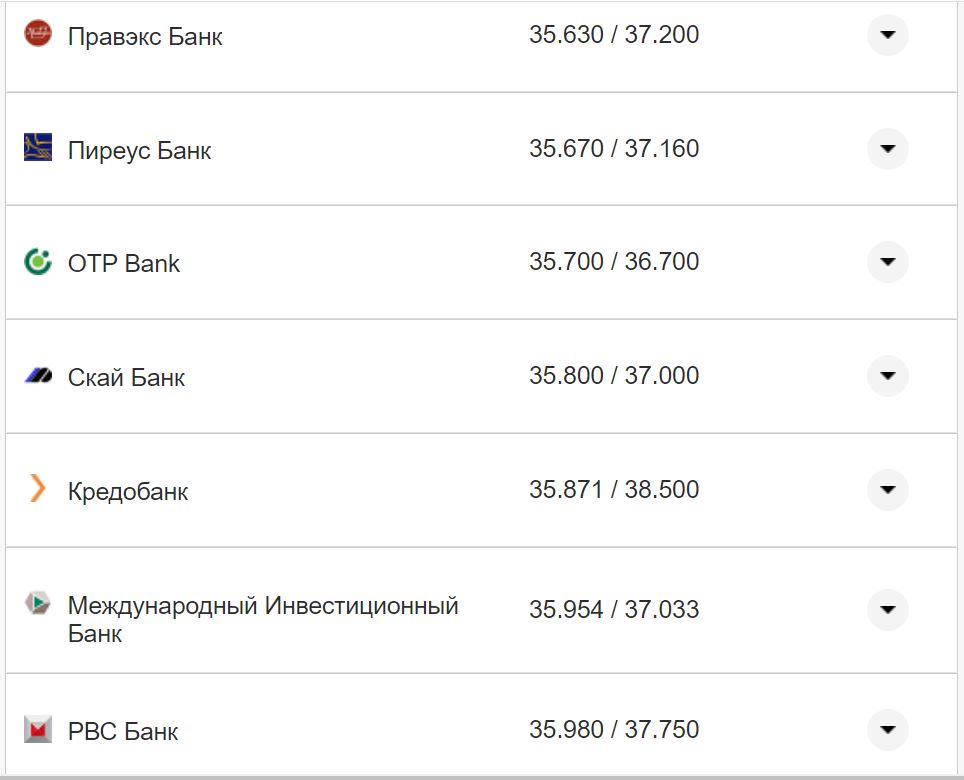
Task: Click the Пиреус Банк blue square emblem
Action: tap(37, 149)
